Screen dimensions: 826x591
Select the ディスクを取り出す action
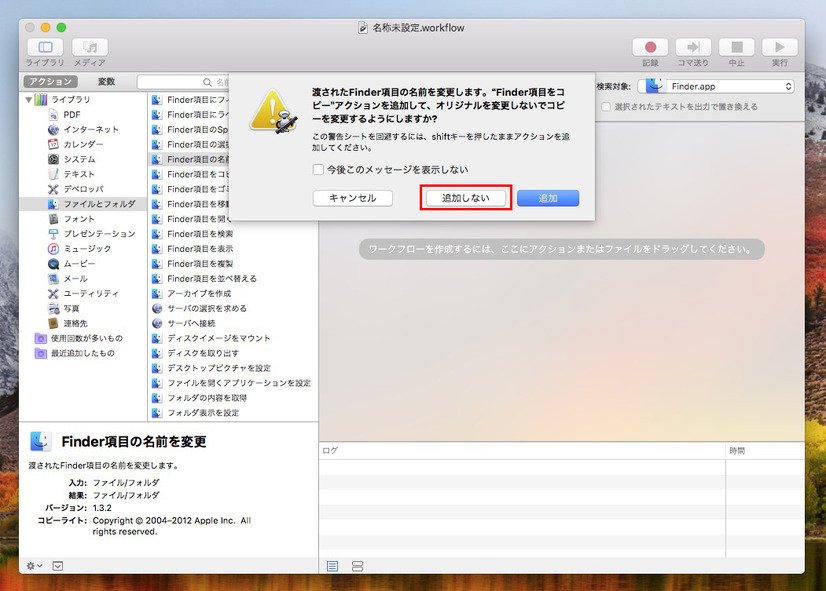[203, 353]
